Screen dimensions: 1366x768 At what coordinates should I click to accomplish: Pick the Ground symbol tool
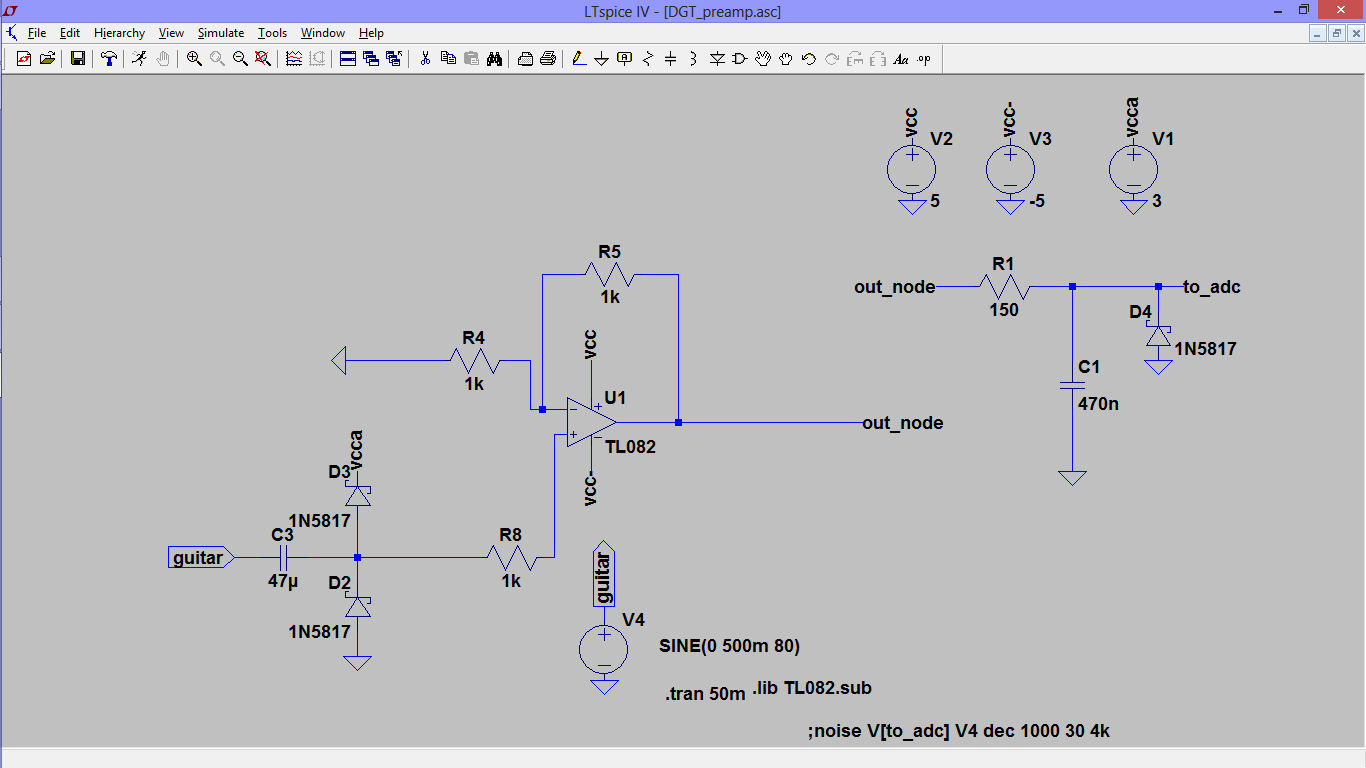point(602,59)
